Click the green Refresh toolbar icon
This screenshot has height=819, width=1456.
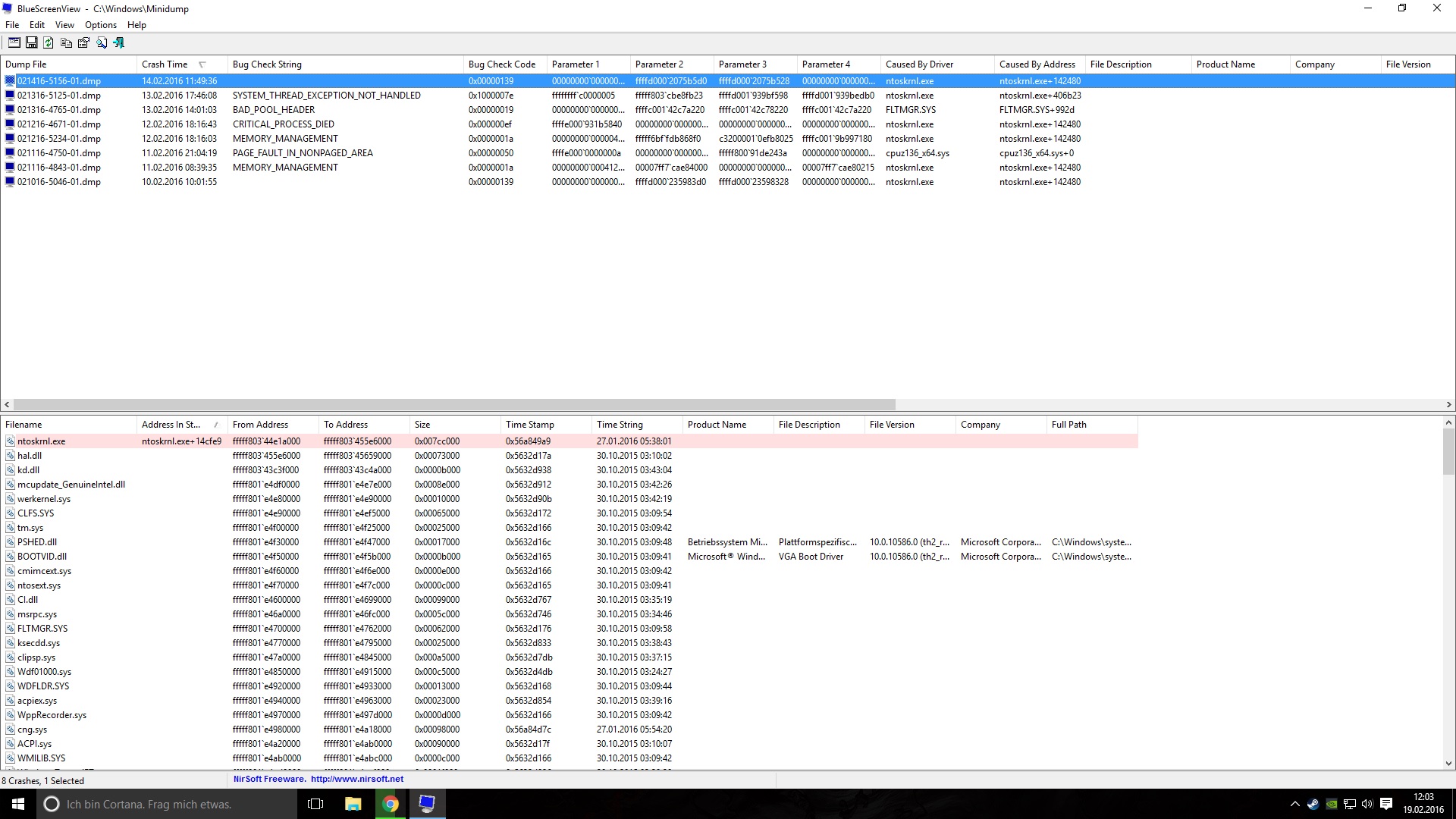click(x=49, y=42)
